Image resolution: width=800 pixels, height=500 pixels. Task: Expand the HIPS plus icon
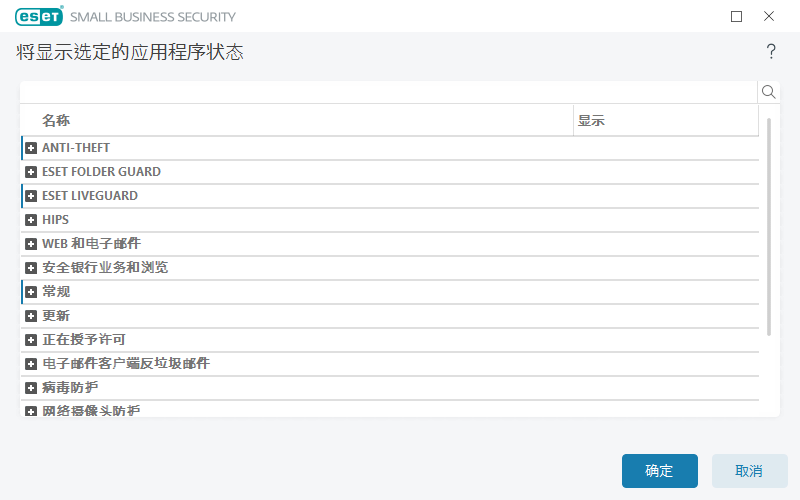(31, 220)
